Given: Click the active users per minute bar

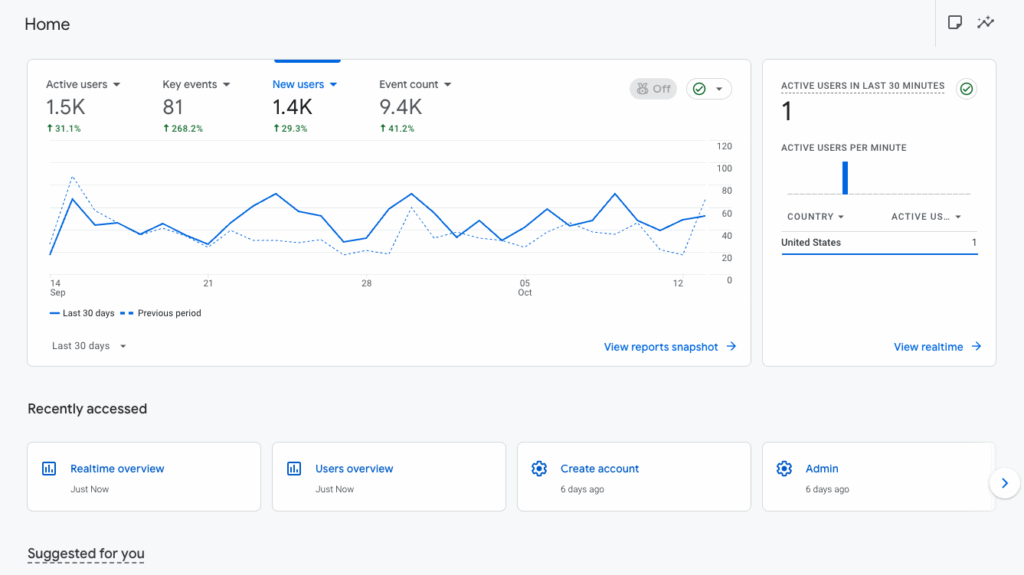Looking at the screenshot, I should tap(845, 178).
